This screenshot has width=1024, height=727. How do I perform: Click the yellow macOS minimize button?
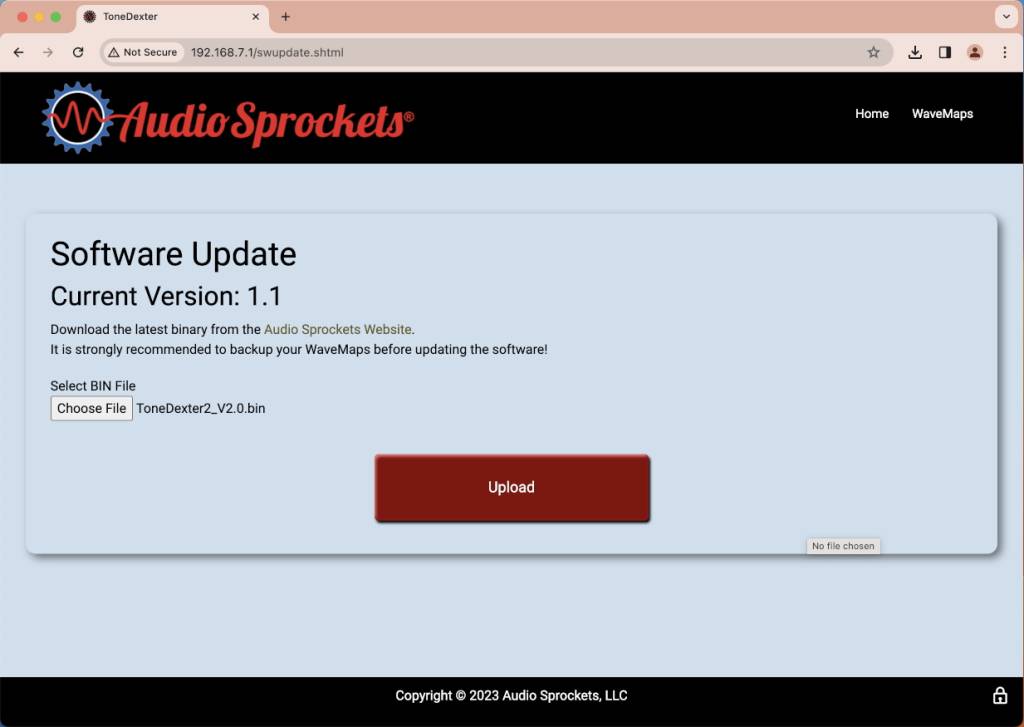[x=39, y=17]
